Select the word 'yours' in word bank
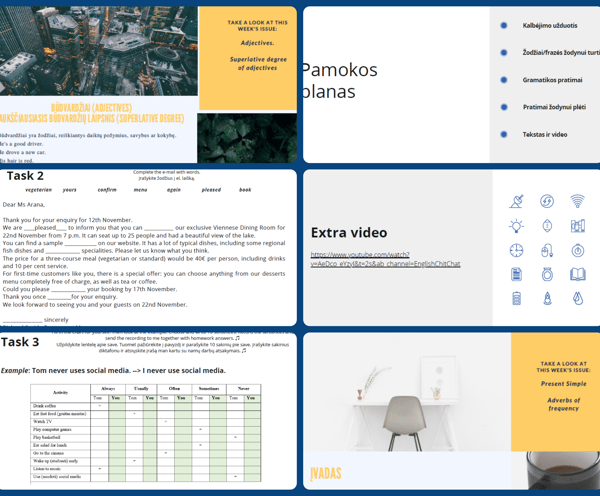This screenshot has width=600, height=496. [69, 190]
